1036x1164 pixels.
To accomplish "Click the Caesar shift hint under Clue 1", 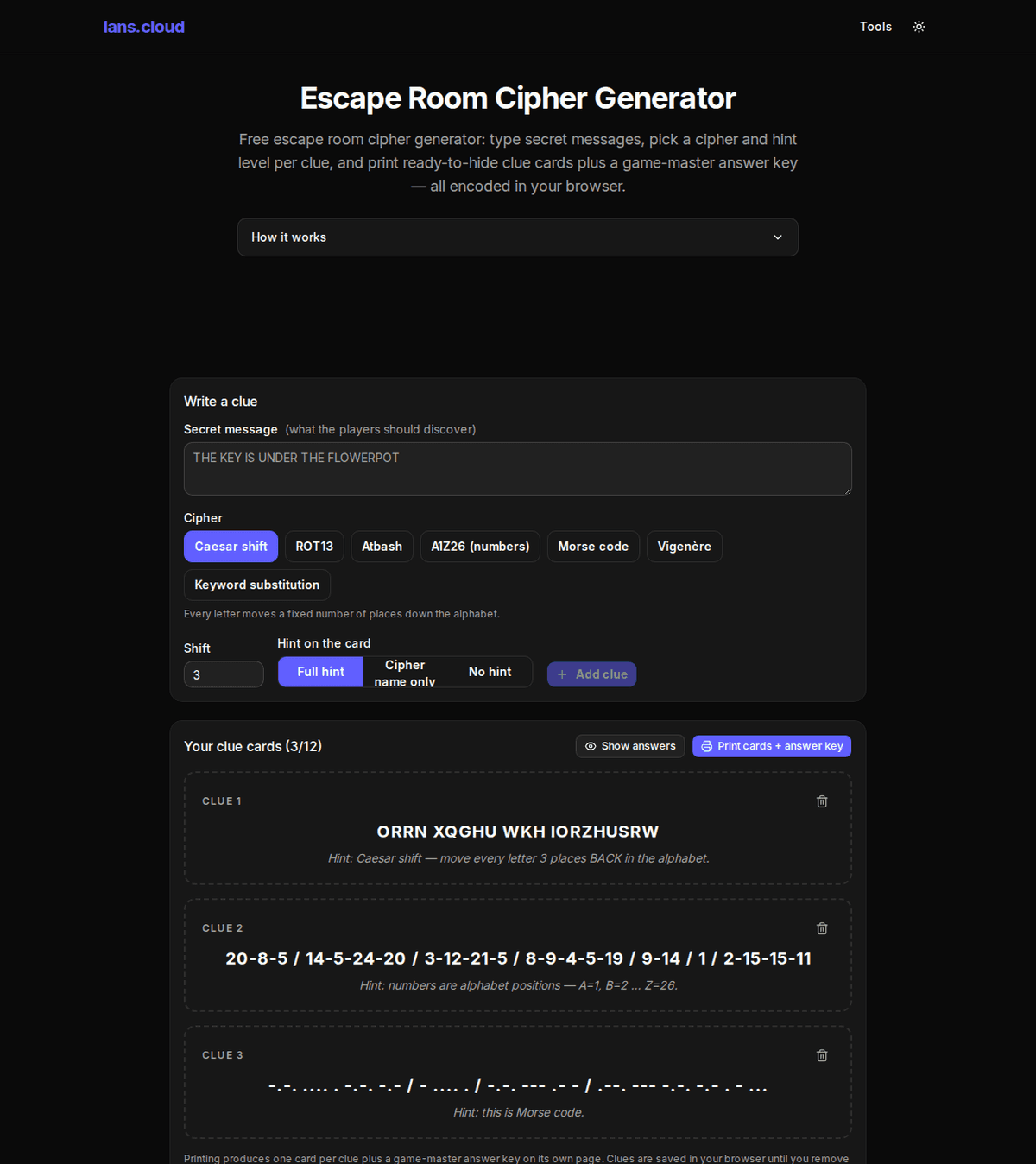I will (518, 858).
